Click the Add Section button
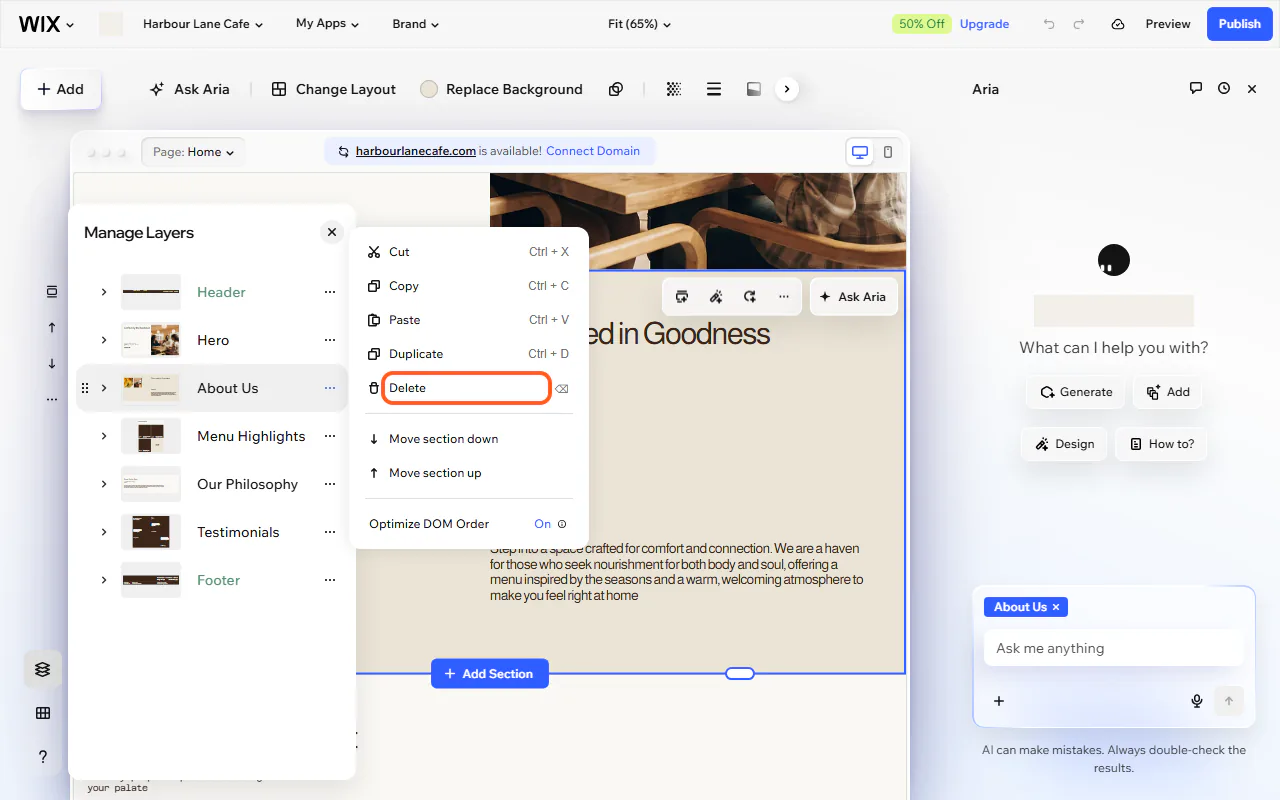Viewport: 1280px width, 800px height. click(490, 674)
